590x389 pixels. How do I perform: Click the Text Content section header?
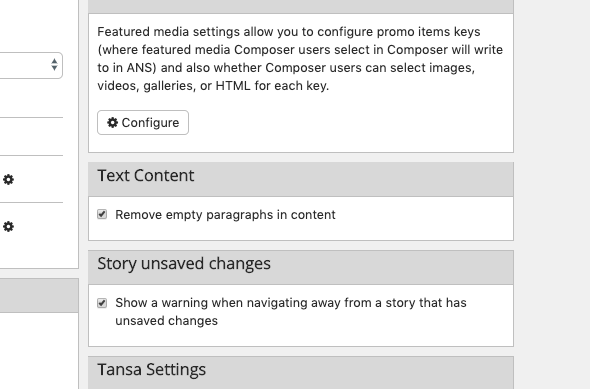(x=301, y=179)
